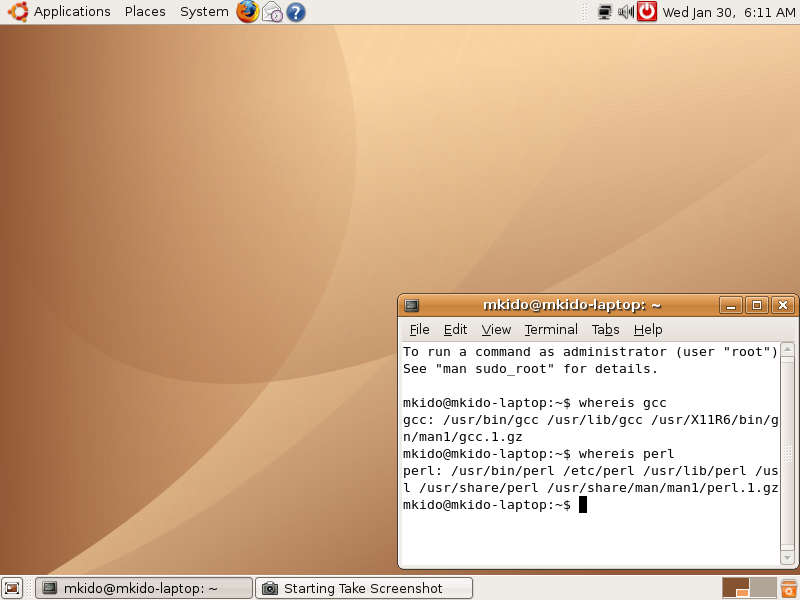
Task: Click the network monitor tray icon
Action: 605,12
